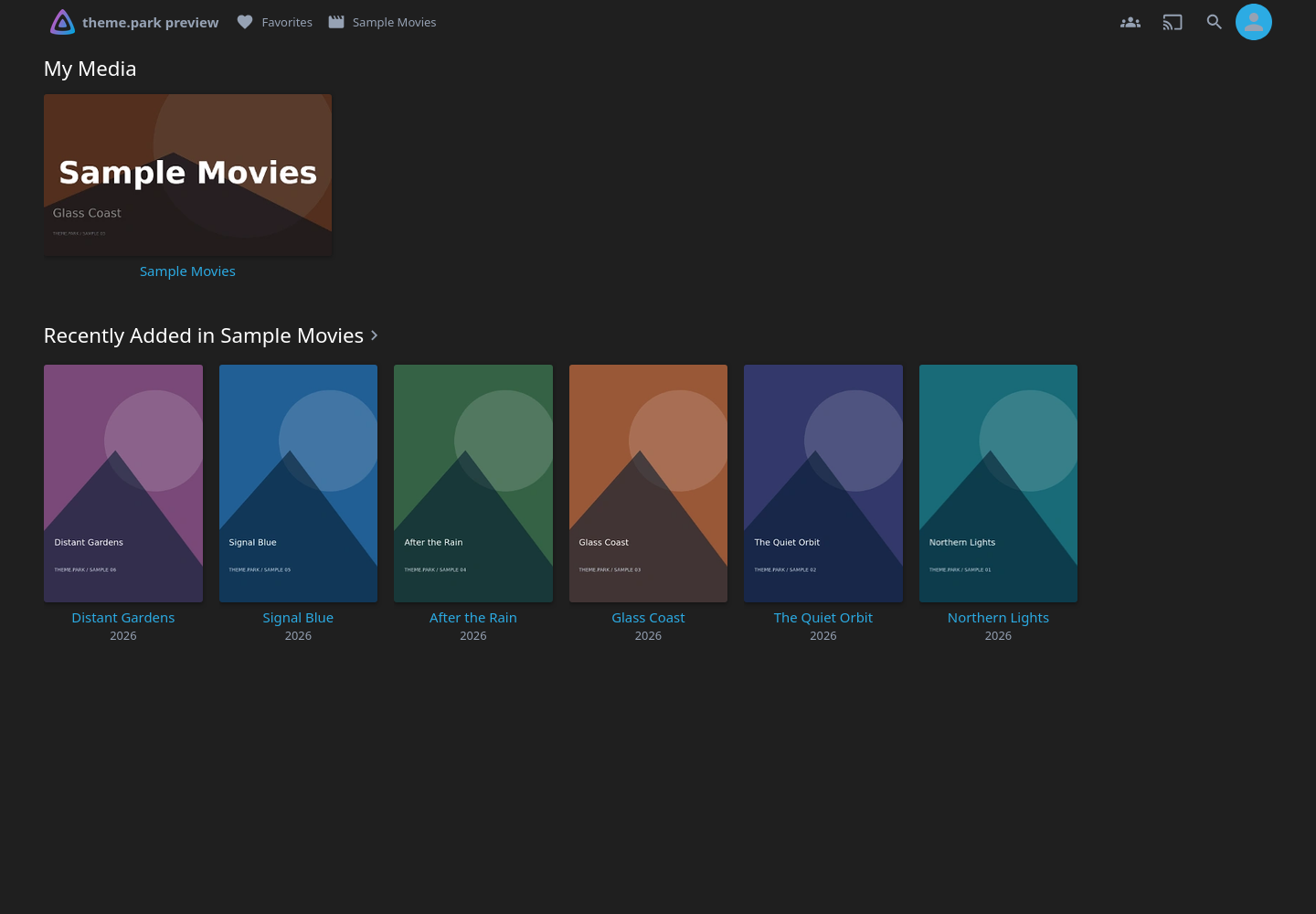Open the After the Rain title link

click(473, 618)
